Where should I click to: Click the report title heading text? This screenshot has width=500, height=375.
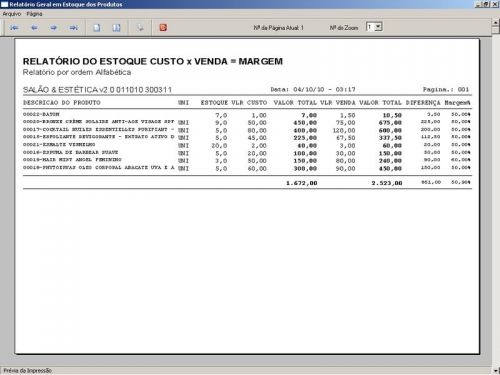153,61
